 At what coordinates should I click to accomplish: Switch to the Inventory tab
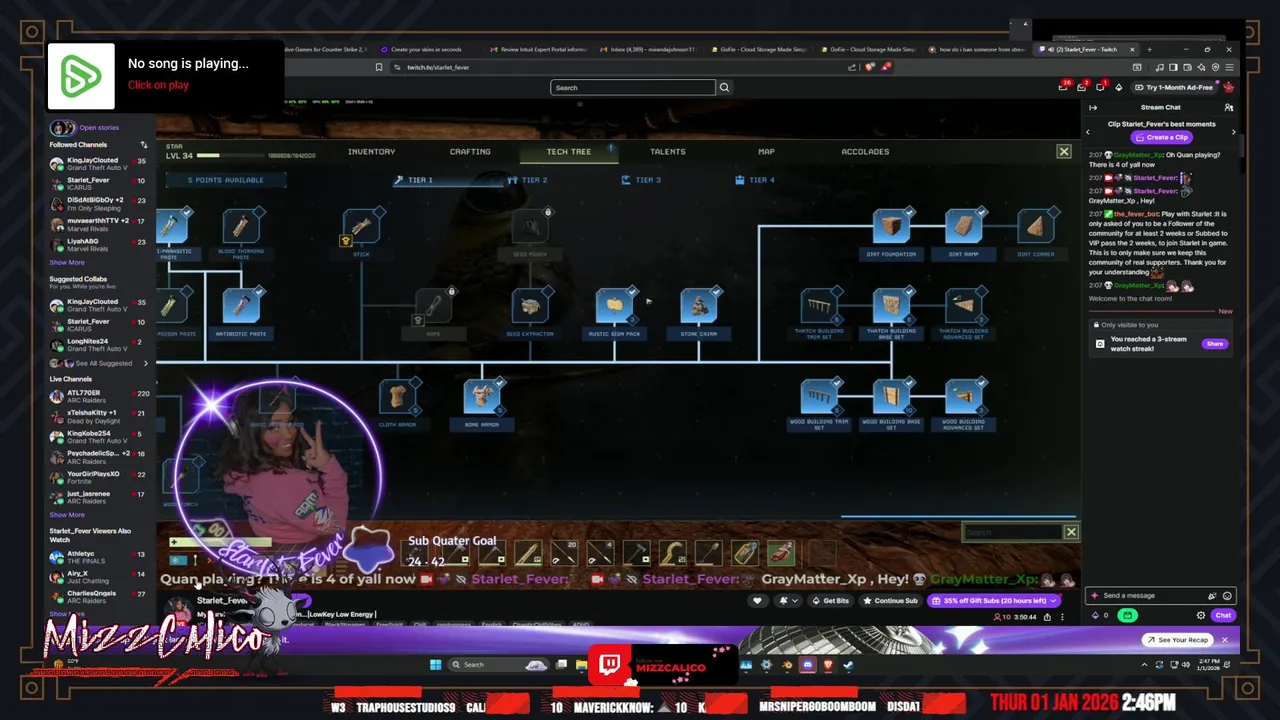coord(371,152)
